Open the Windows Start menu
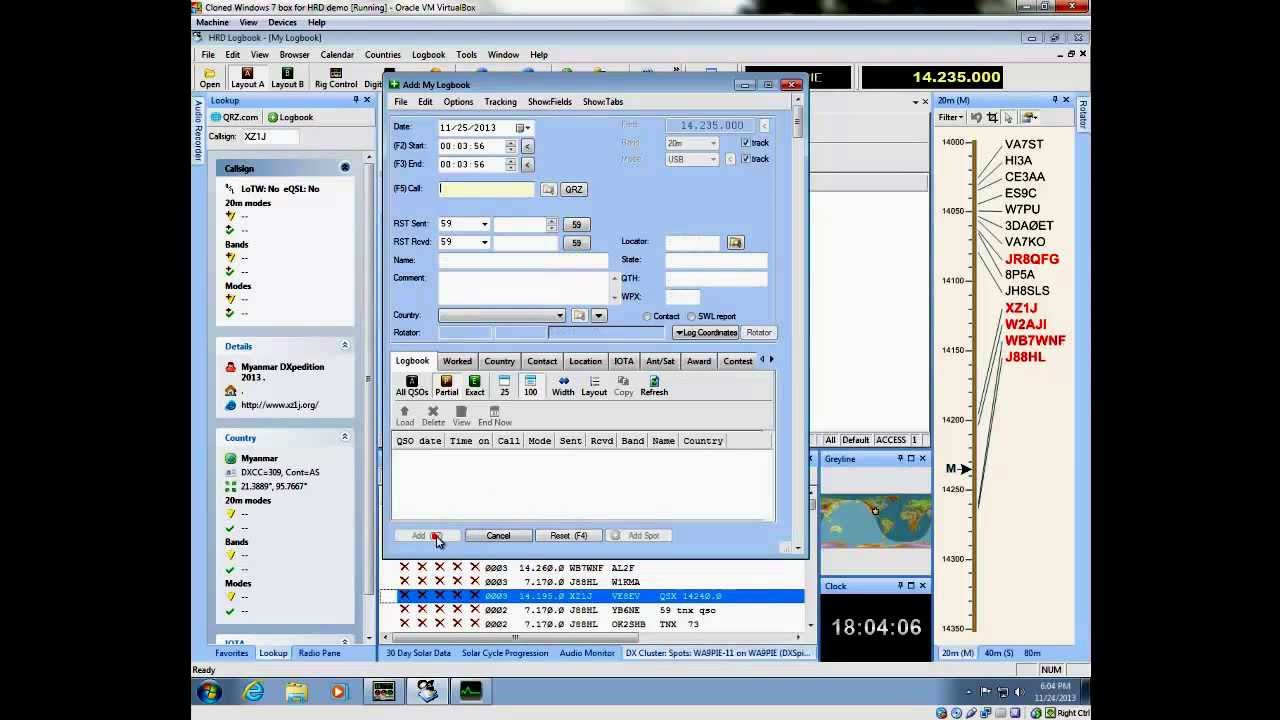The image size is (1280, 720). coord(210,691)
